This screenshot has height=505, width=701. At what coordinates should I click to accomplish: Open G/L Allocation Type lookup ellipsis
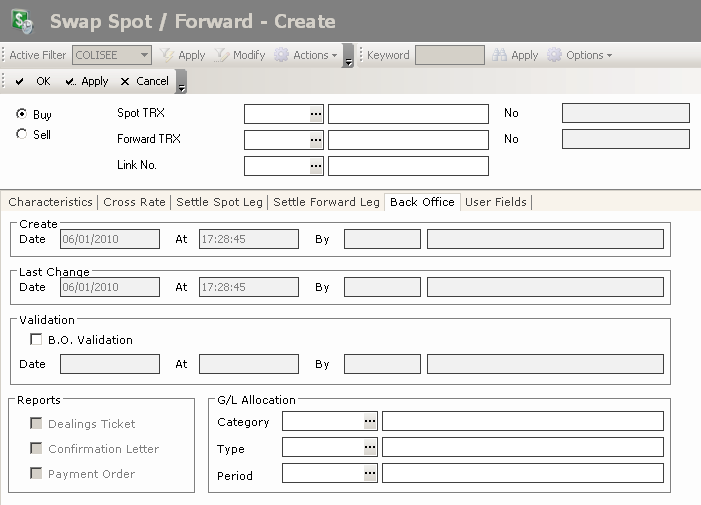[x=370, y=447]
